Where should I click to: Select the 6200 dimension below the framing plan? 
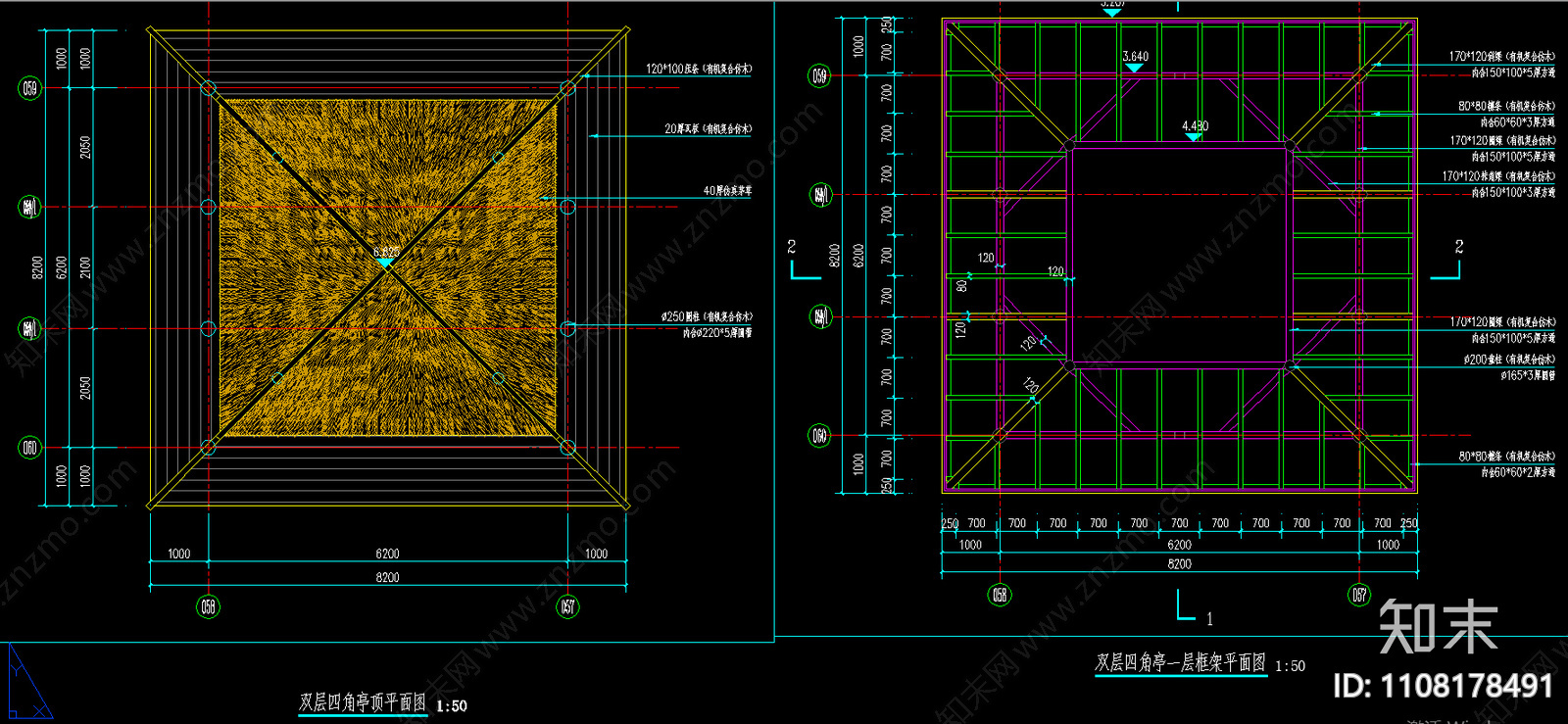1179,545
